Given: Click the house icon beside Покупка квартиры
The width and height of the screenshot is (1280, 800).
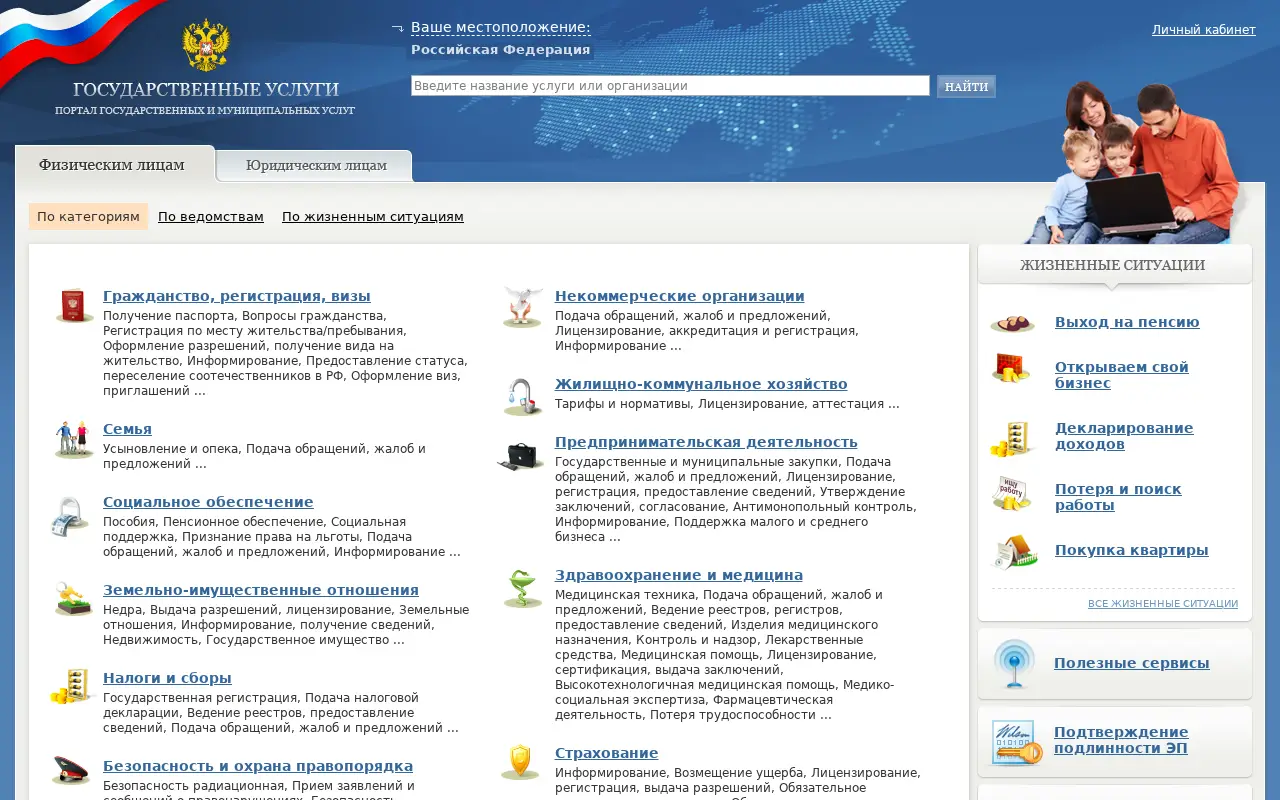Looking at the screenshot, I should 1014,551.
